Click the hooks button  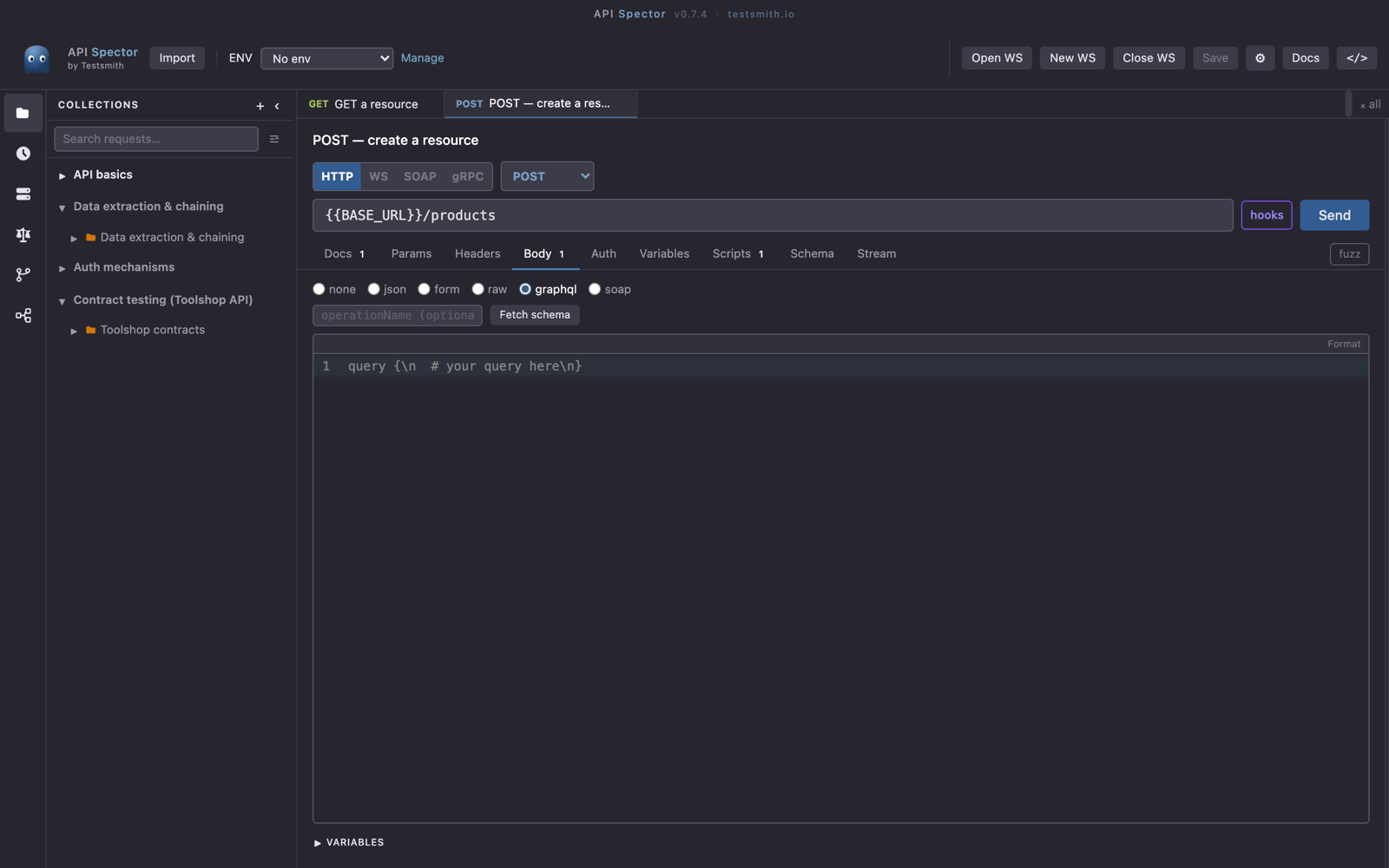coord(1267,215)
